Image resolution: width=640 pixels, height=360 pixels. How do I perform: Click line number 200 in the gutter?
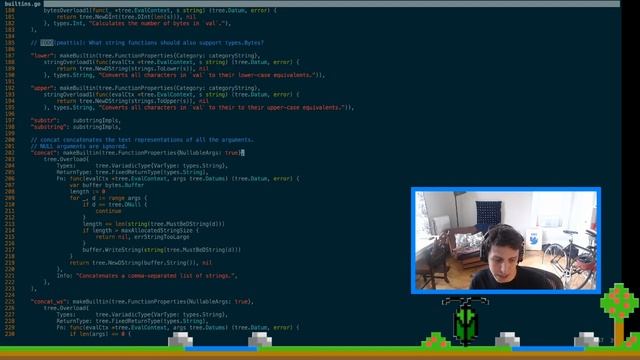(9, 140)
